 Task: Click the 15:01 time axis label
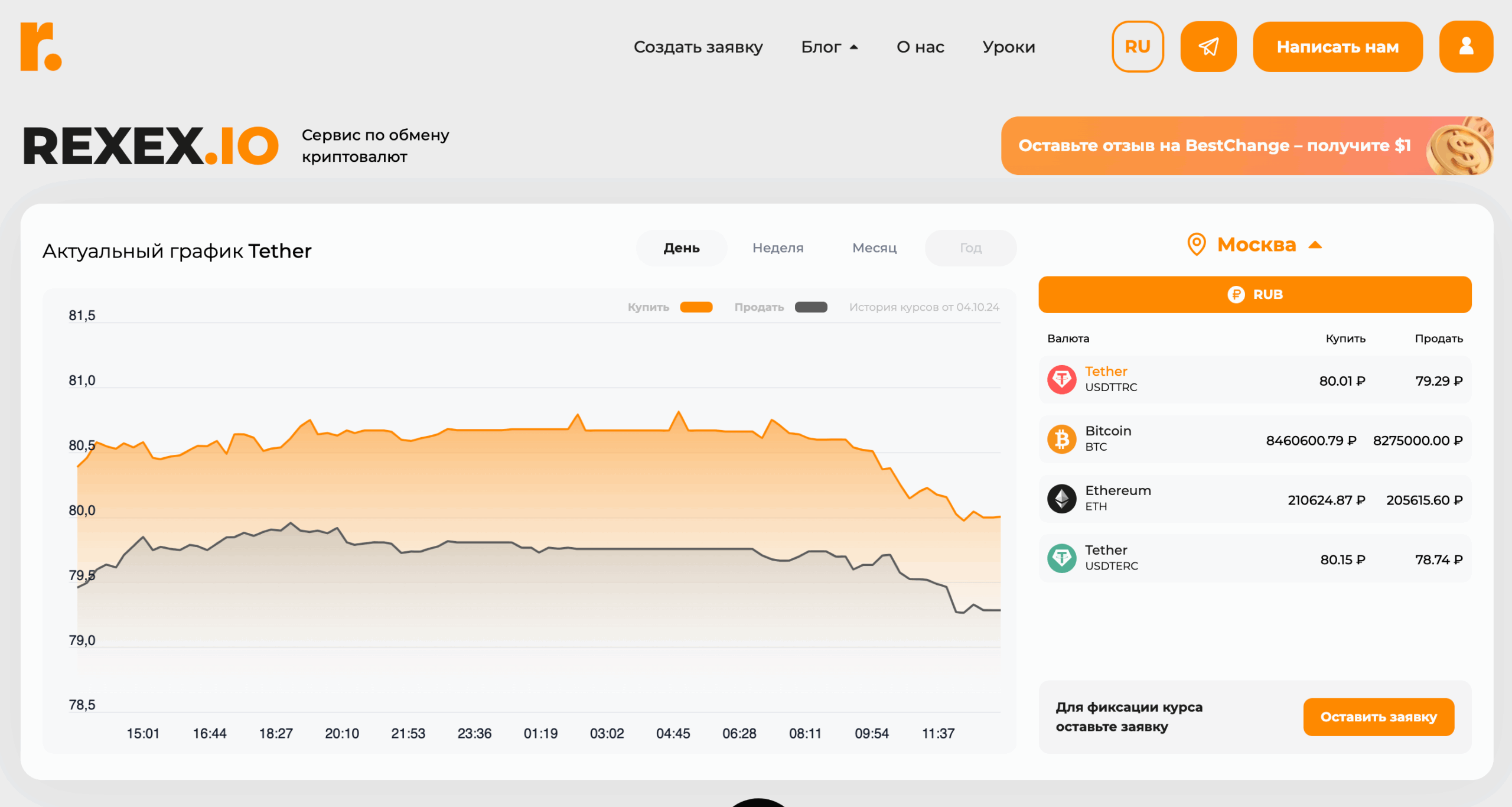pos(143,733)
